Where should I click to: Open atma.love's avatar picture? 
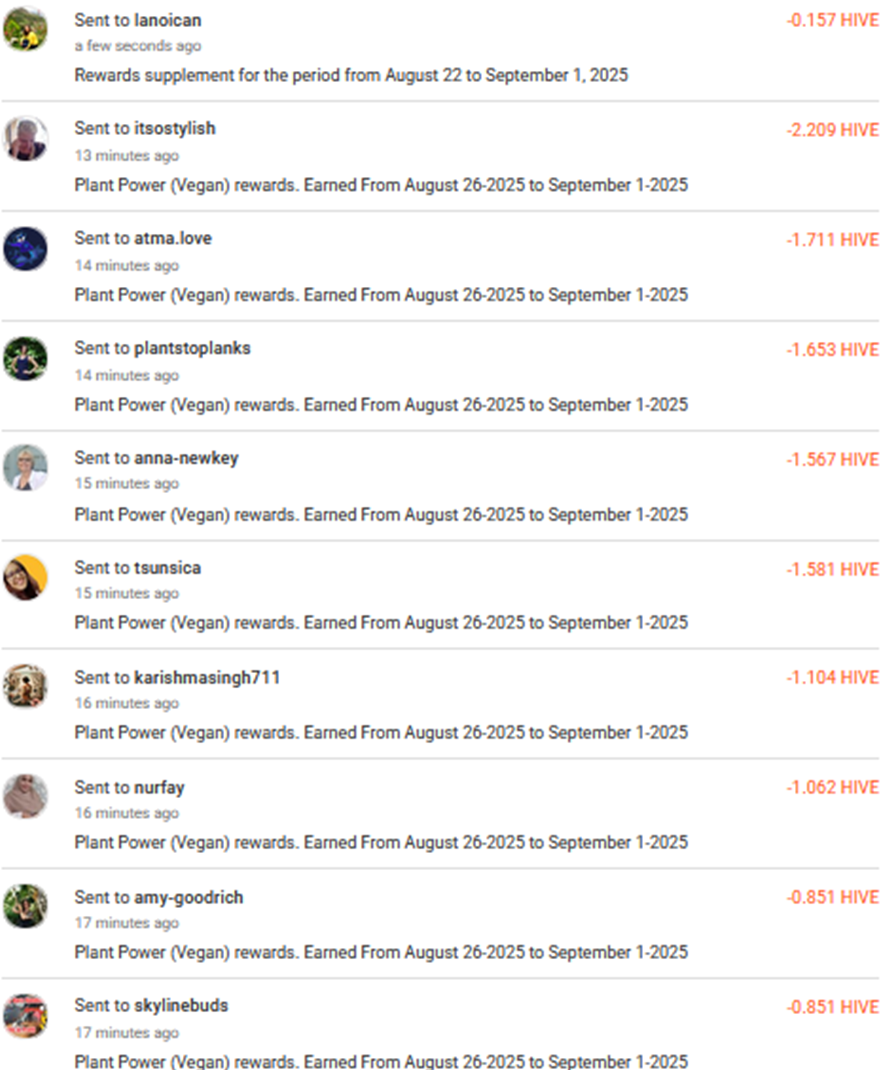click(25, 248)
